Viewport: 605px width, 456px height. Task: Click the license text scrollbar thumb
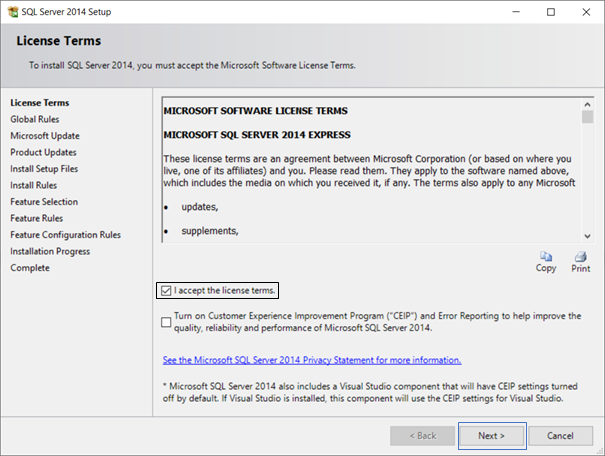pyautogui.click(x=587, y=116)
